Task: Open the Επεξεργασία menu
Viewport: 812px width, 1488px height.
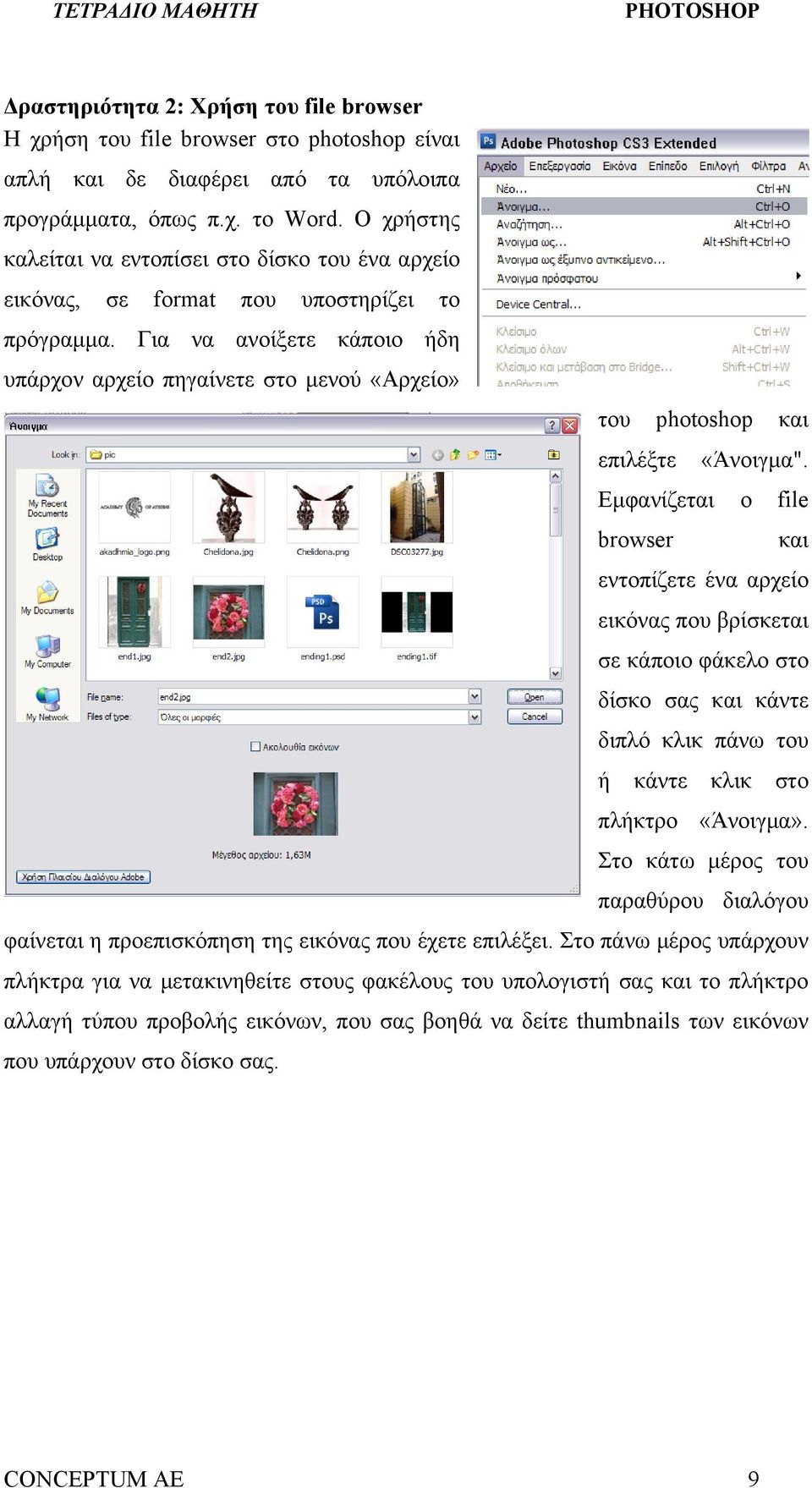Action: tap(559, 167)
